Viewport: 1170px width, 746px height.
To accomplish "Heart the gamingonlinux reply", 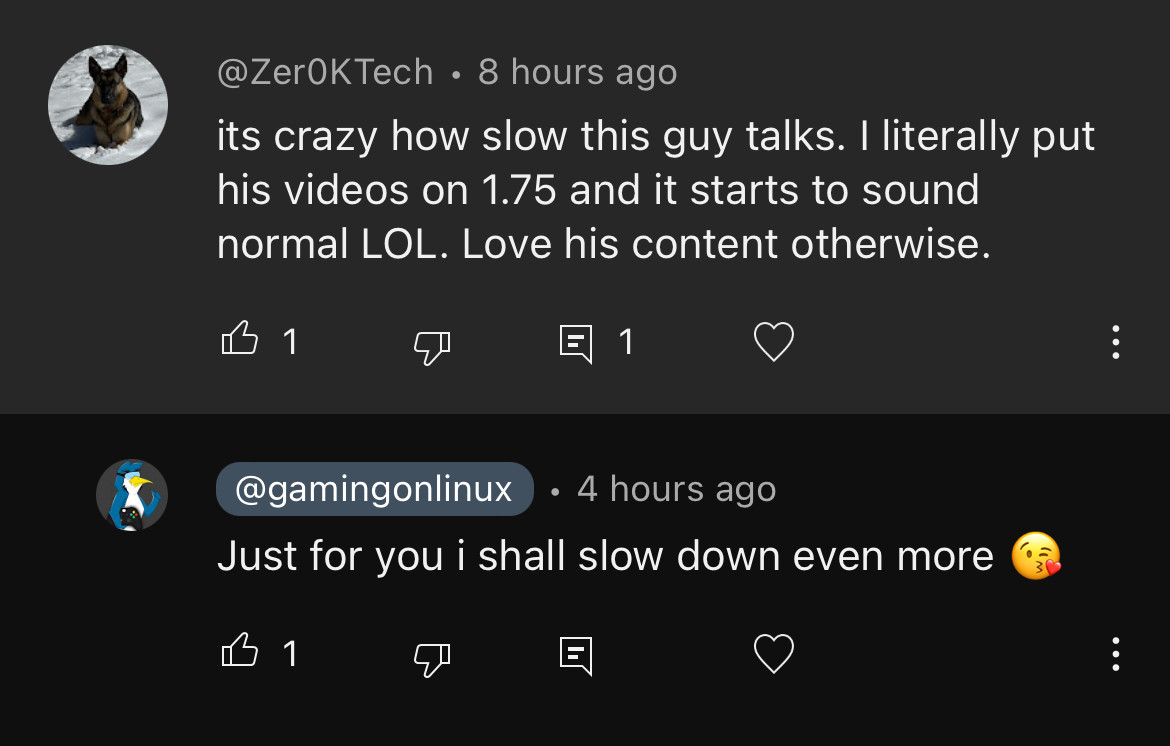I will point(773,653).
